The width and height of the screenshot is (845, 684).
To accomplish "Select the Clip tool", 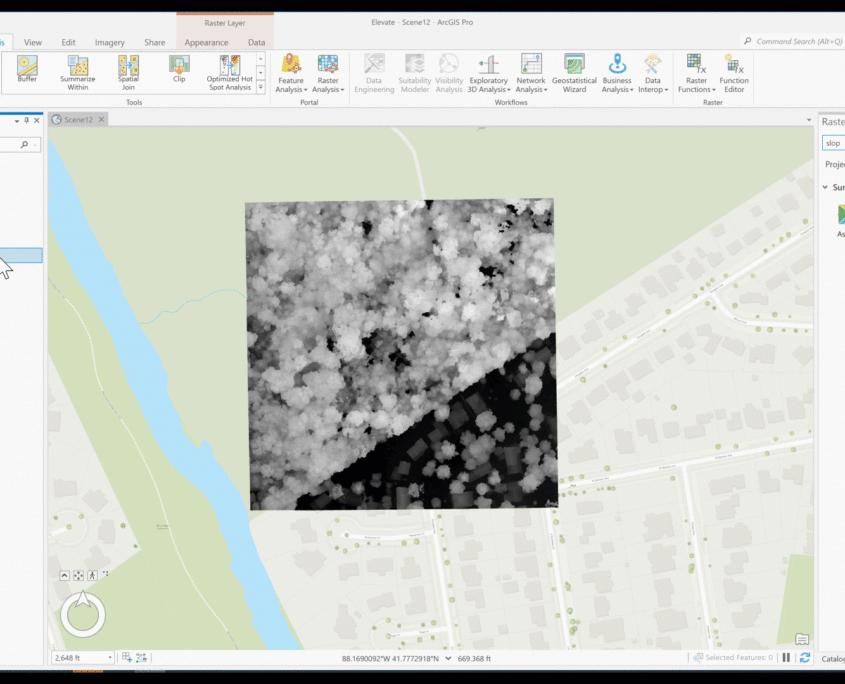I will (x=179, y=68).
